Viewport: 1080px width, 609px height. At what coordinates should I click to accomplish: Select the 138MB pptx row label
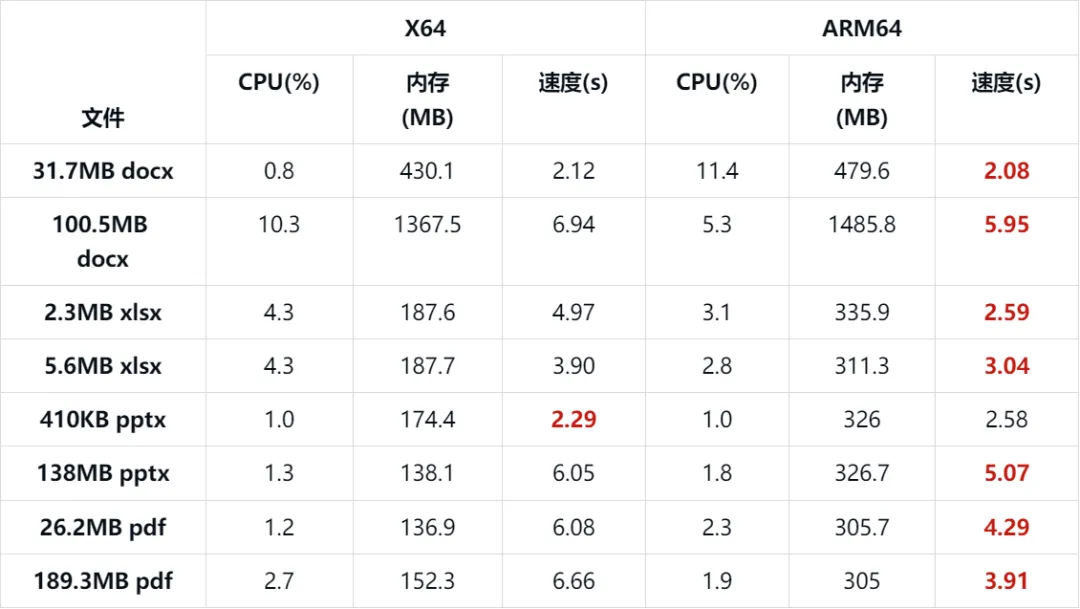click(103, 473)
